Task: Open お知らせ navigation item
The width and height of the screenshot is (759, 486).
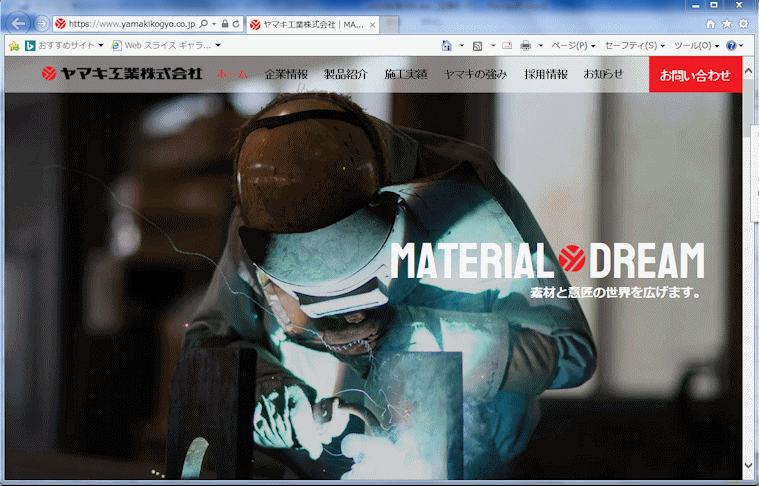Action: 603,74
